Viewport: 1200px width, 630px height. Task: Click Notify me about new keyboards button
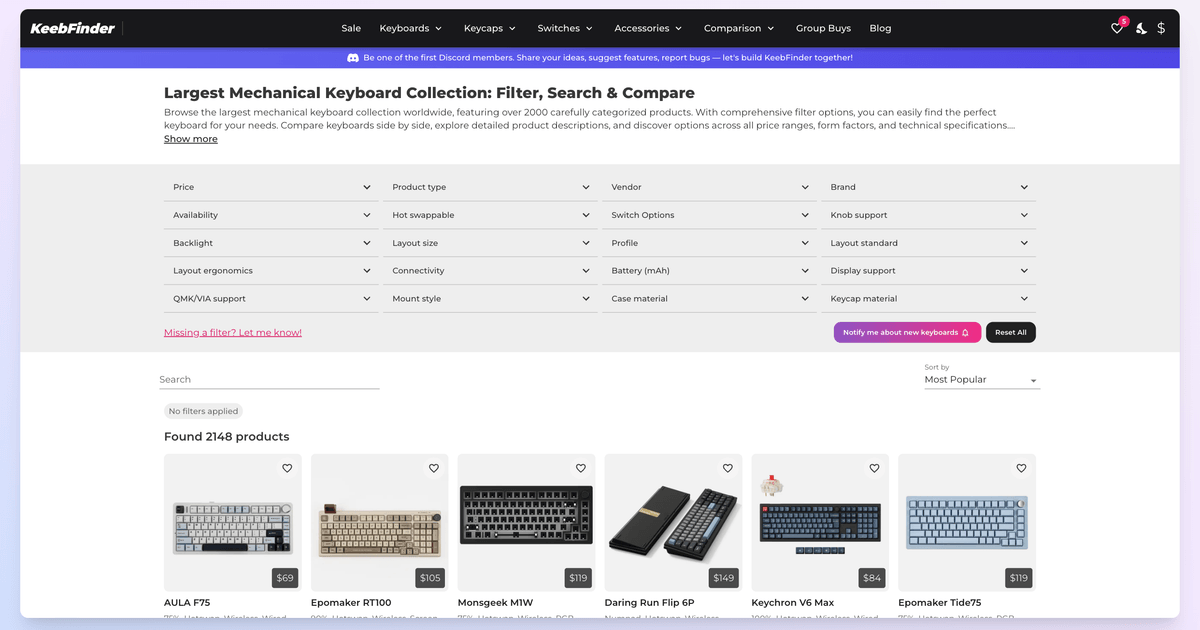click(907, 332)
